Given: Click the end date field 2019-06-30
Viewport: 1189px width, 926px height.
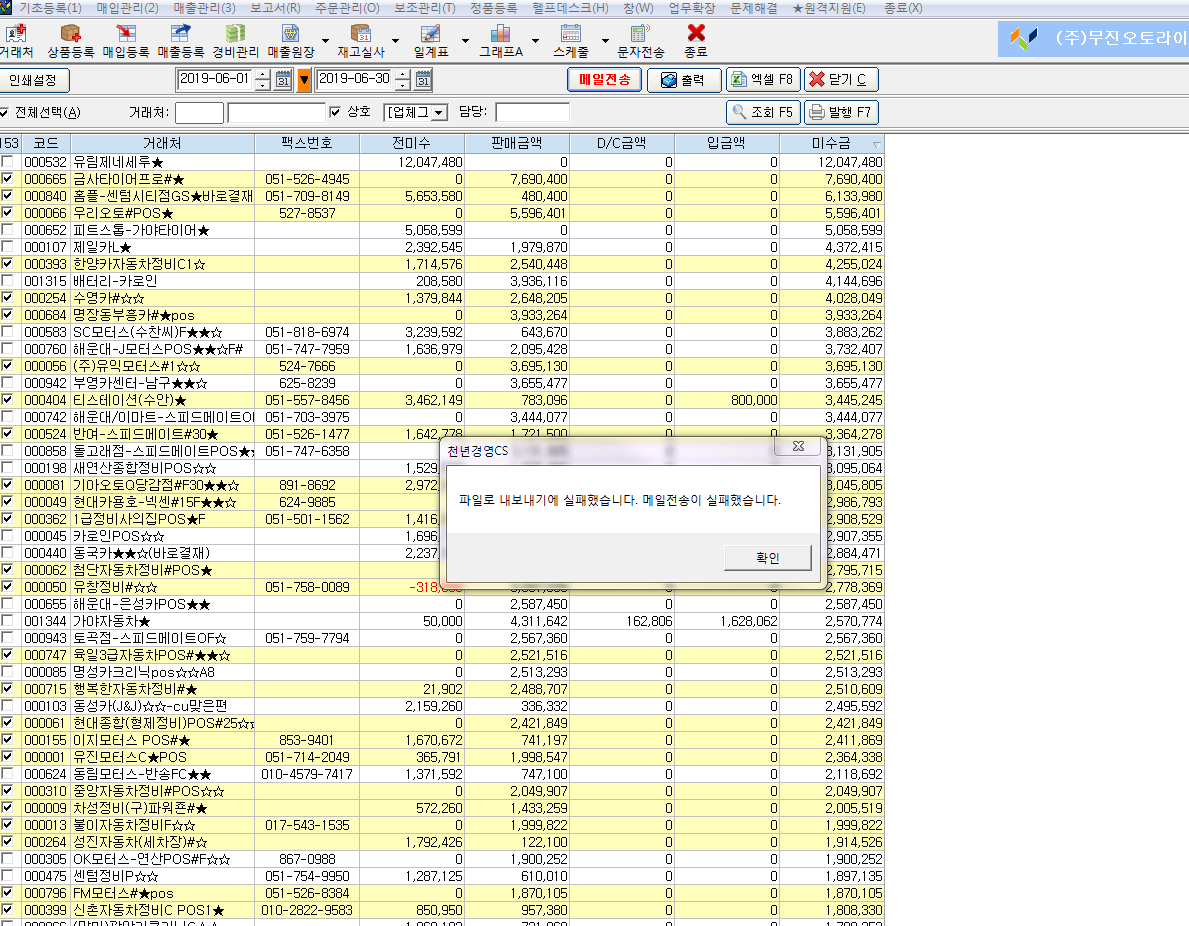Looking at the screenshot, I should tap(354, 79).
